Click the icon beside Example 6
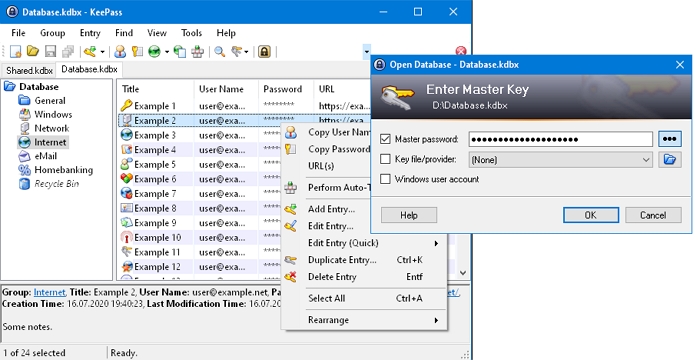Viewport: 700px width, 360px height. pyautogui.click(x=127, y=179)
